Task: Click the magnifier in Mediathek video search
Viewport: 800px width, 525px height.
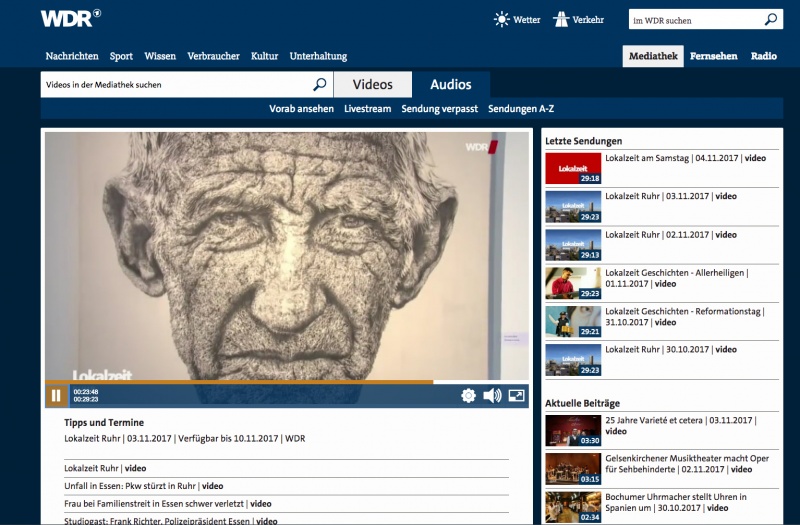Action: 319,84
